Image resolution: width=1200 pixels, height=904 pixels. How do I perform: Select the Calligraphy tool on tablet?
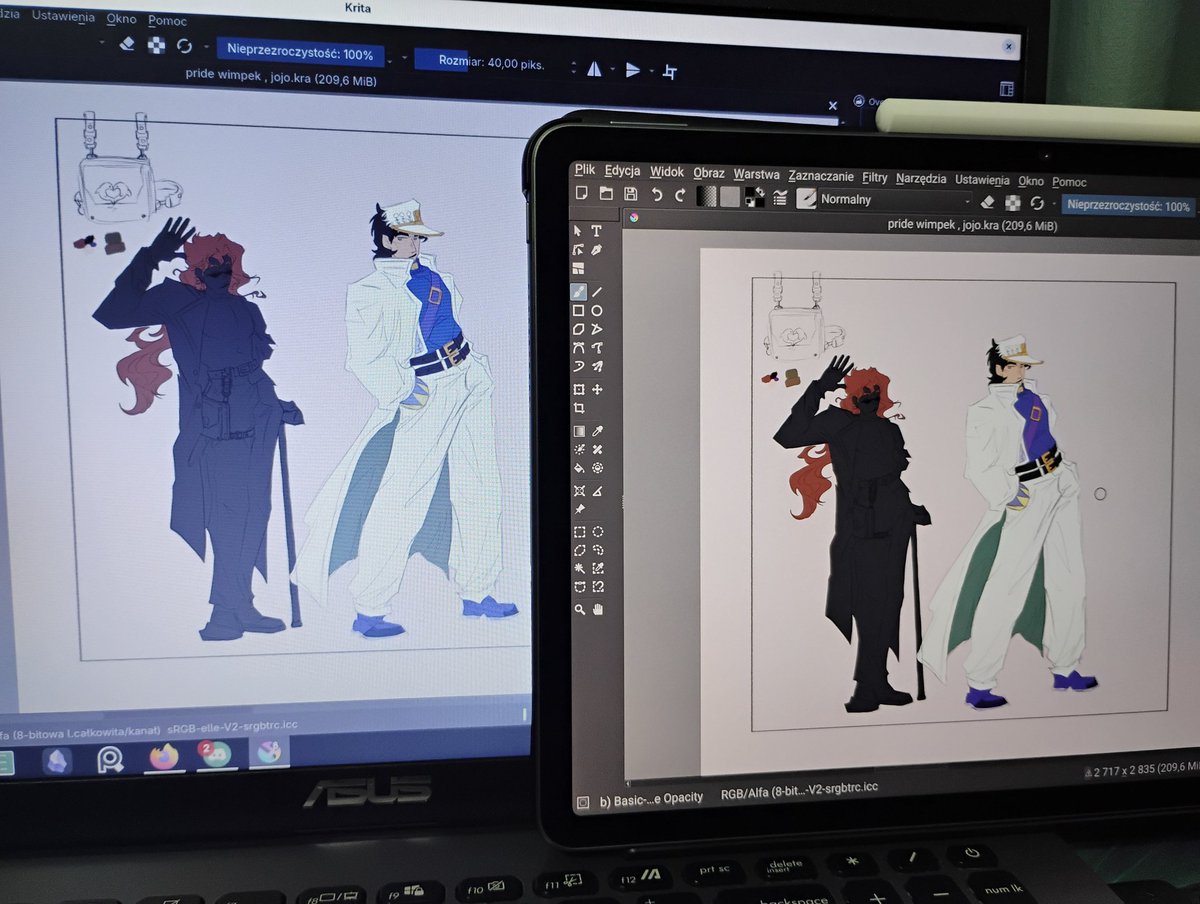pos(597,250)
